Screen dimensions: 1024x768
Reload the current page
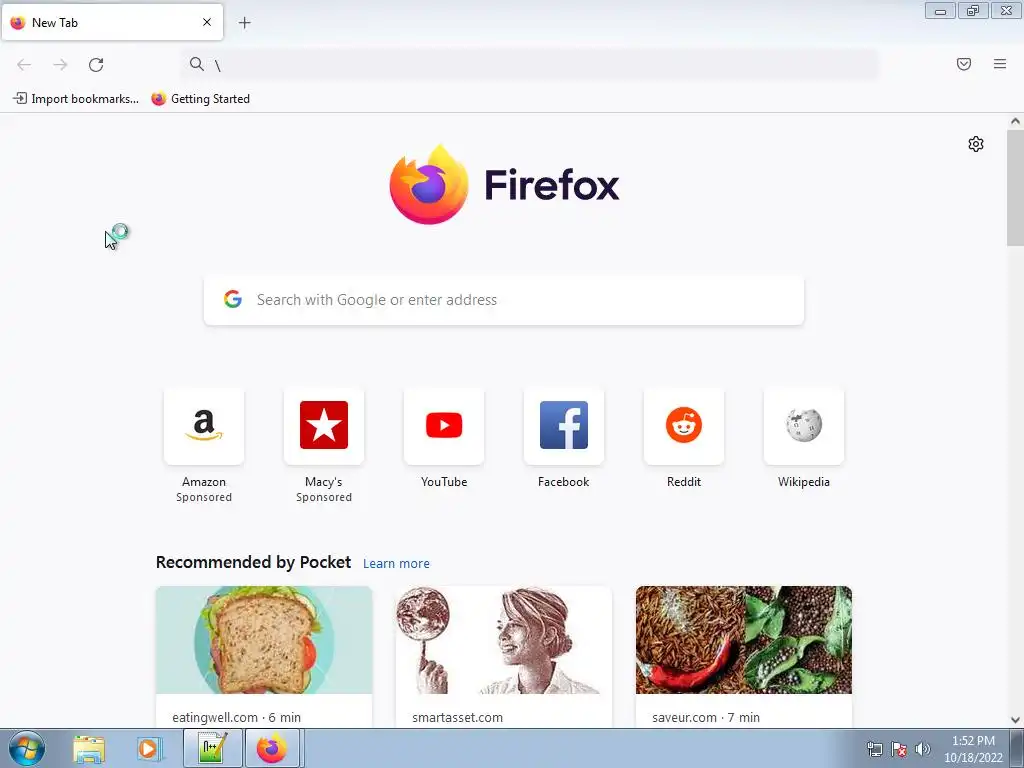click(96, 64)
